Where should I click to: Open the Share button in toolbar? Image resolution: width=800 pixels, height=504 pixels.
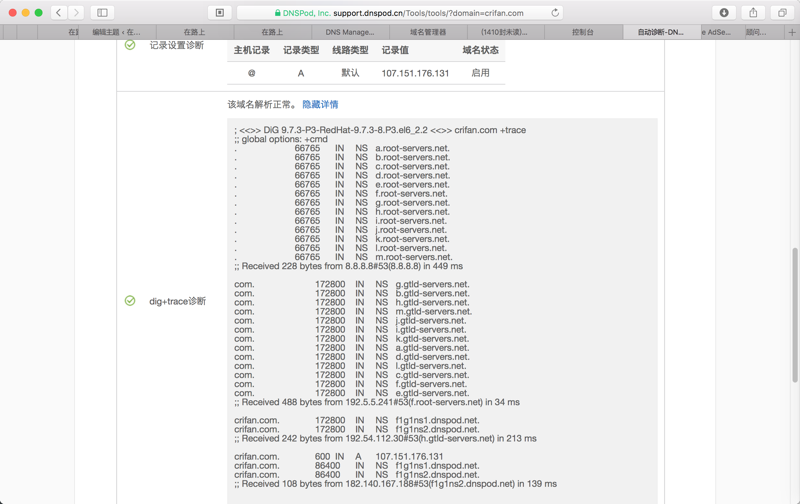(x=753, y=13)
